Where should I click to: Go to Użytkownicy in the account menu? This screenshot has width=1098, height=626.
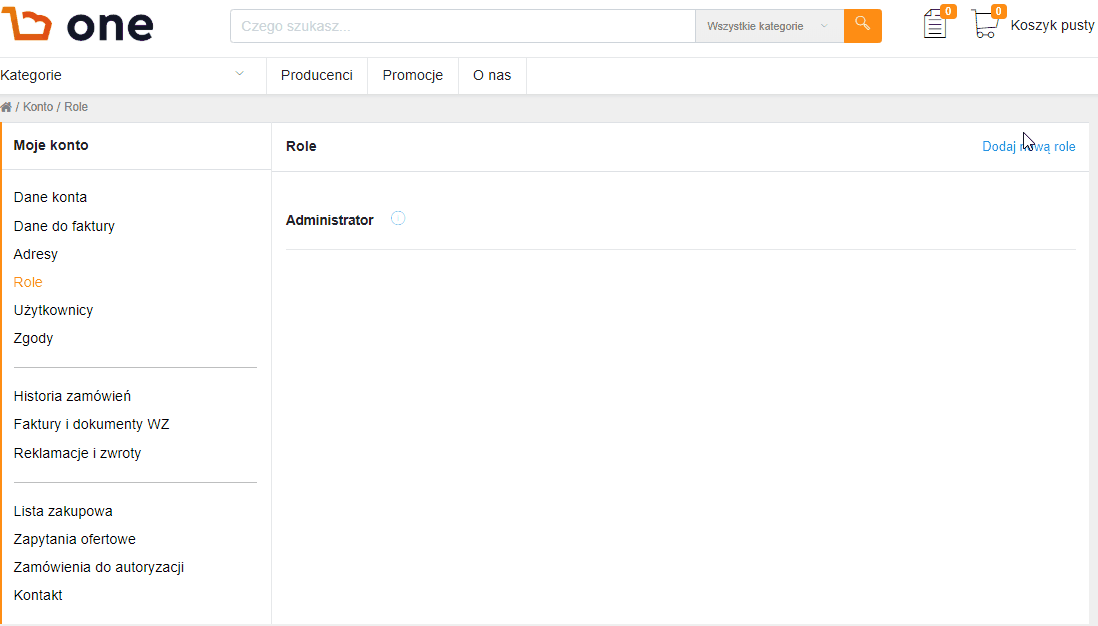pos(53,310)
